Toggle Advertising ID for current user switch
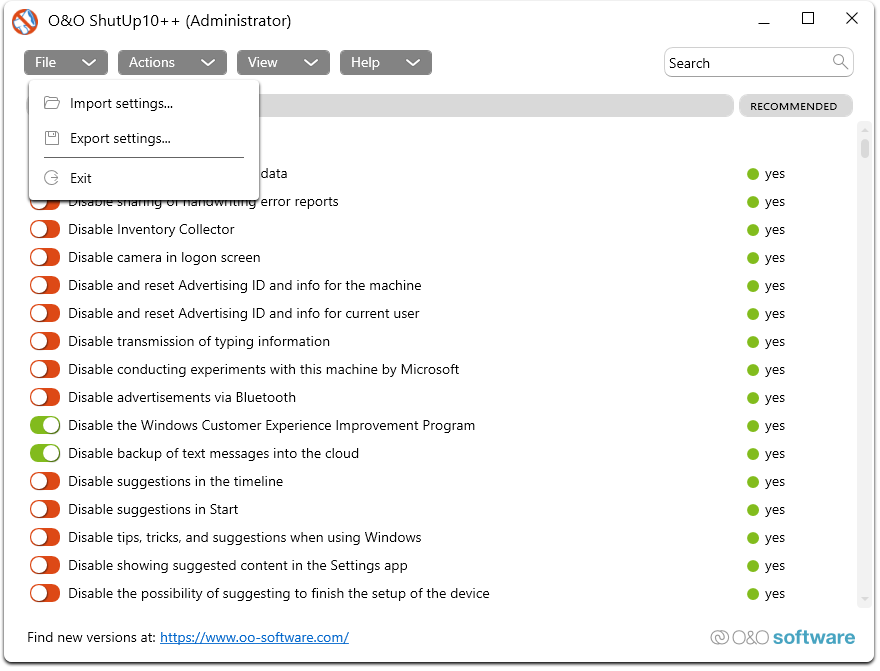The image size is (880, 671). [45, 314]
